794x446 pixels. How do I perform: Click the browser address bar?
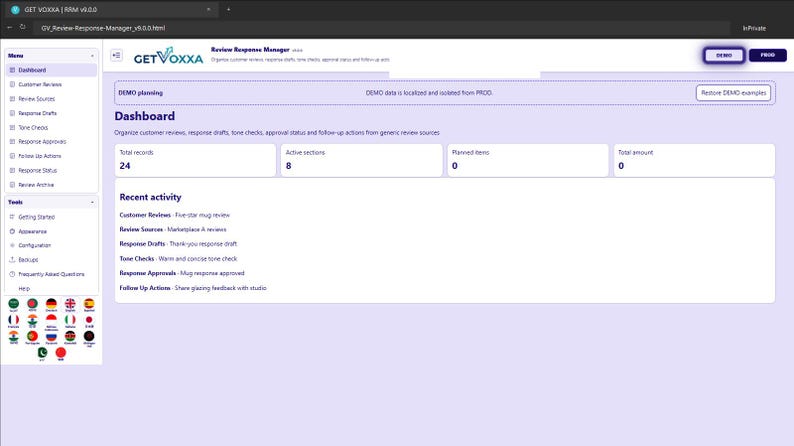[x=382, y=28]
